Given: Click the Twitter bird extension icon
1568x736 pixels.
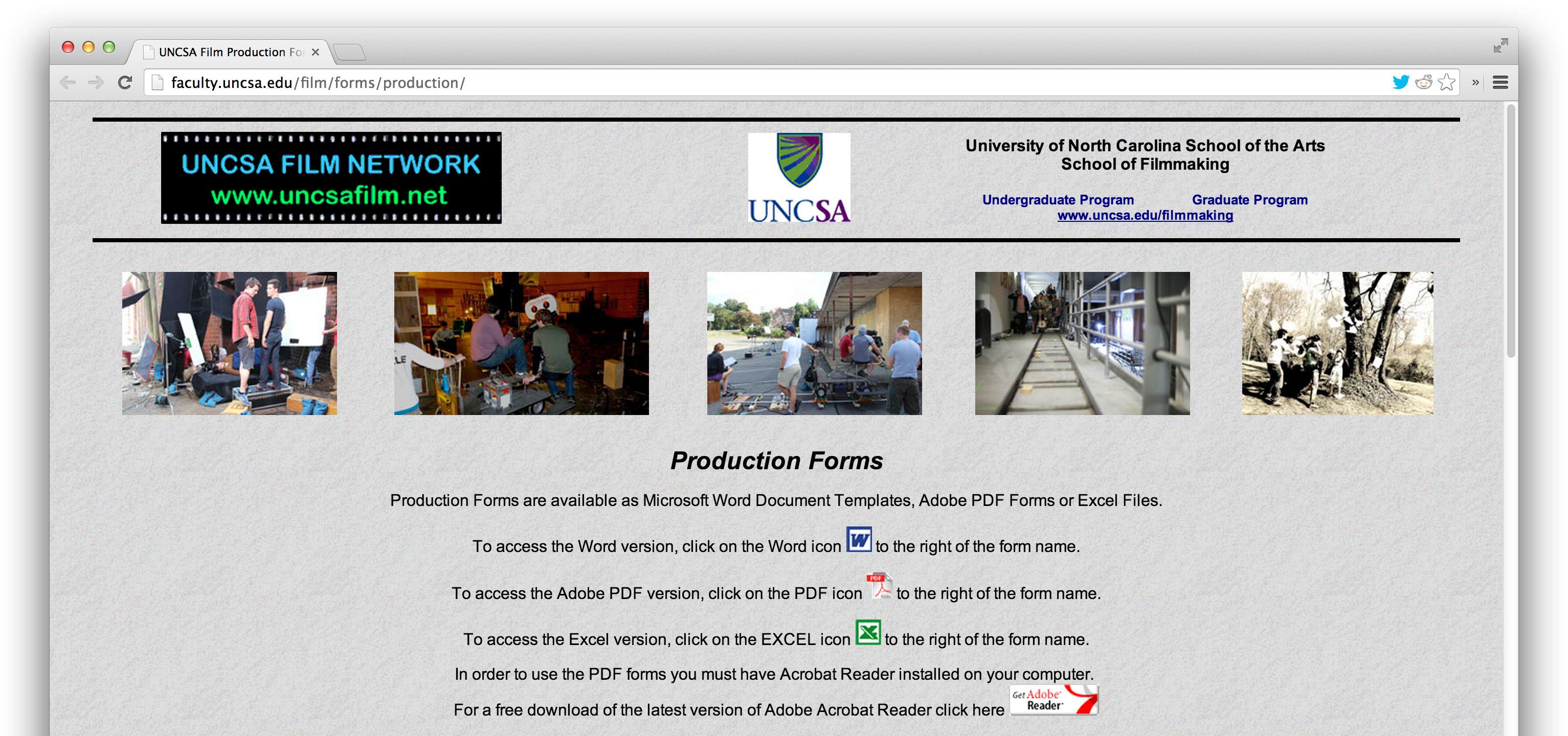Looking at the screenshot, I should click(1400, 82).
